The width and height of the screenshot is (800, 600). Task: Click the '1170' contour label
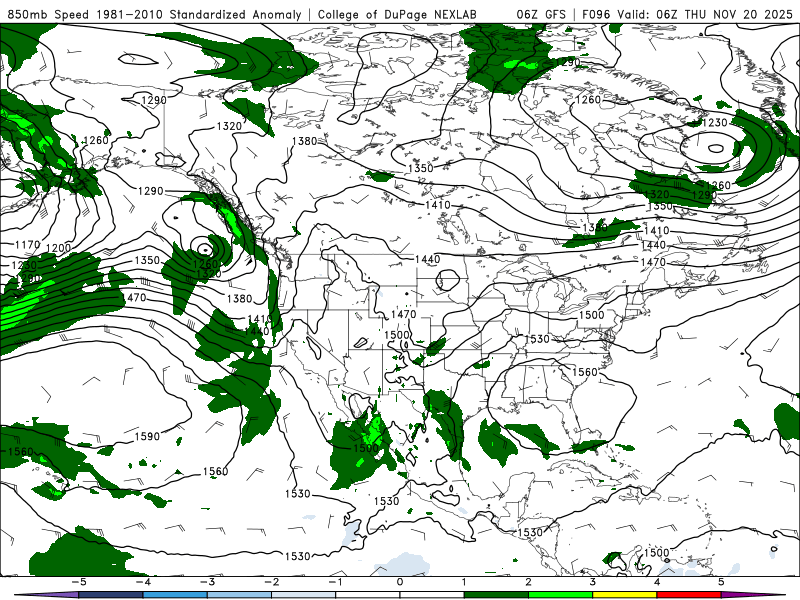click(x=27, y=245)
